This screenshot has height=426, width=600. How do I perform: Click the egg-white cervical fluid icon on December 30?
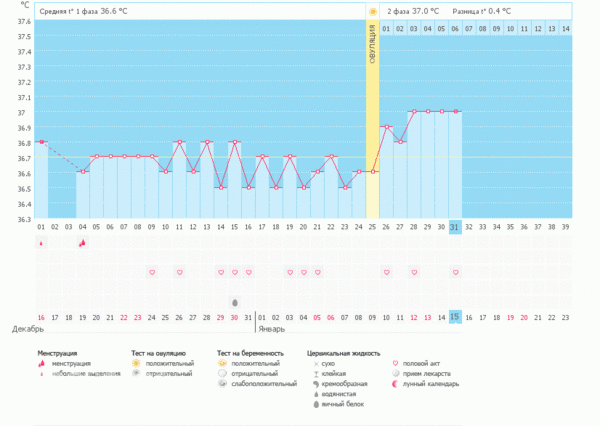coord(235,302)
